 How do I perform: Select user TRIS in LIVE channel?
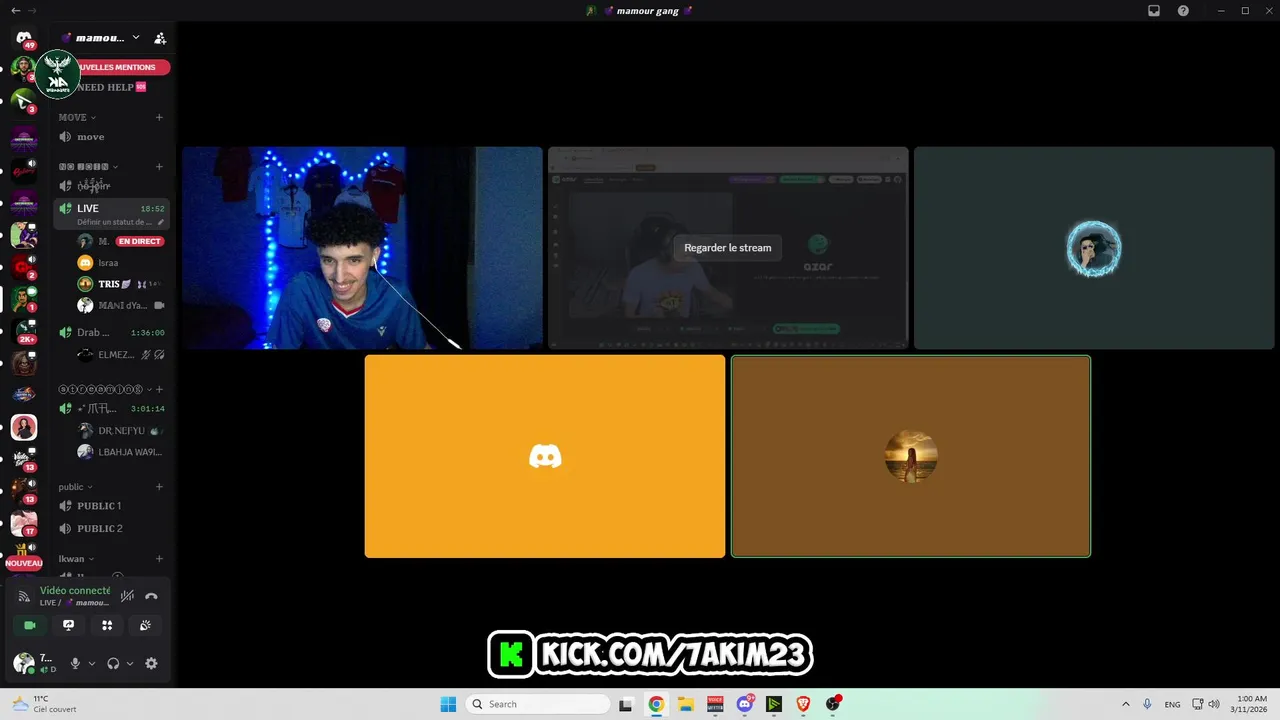(x=121, y=284)
